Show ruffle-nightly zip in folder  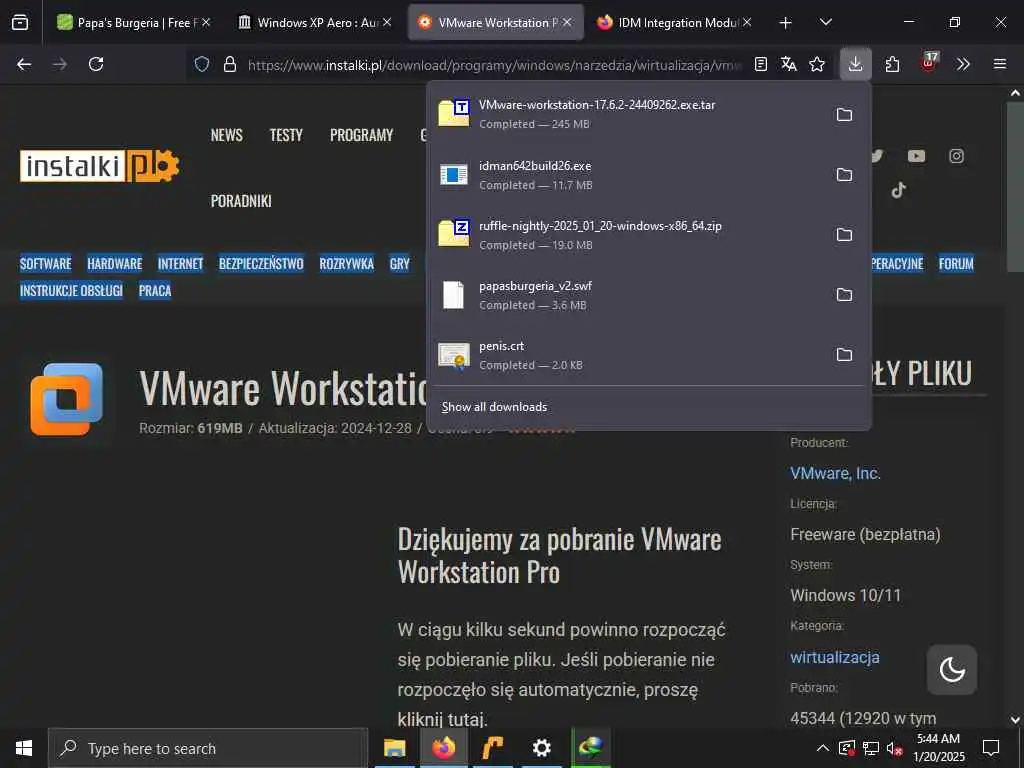[844, 234]
